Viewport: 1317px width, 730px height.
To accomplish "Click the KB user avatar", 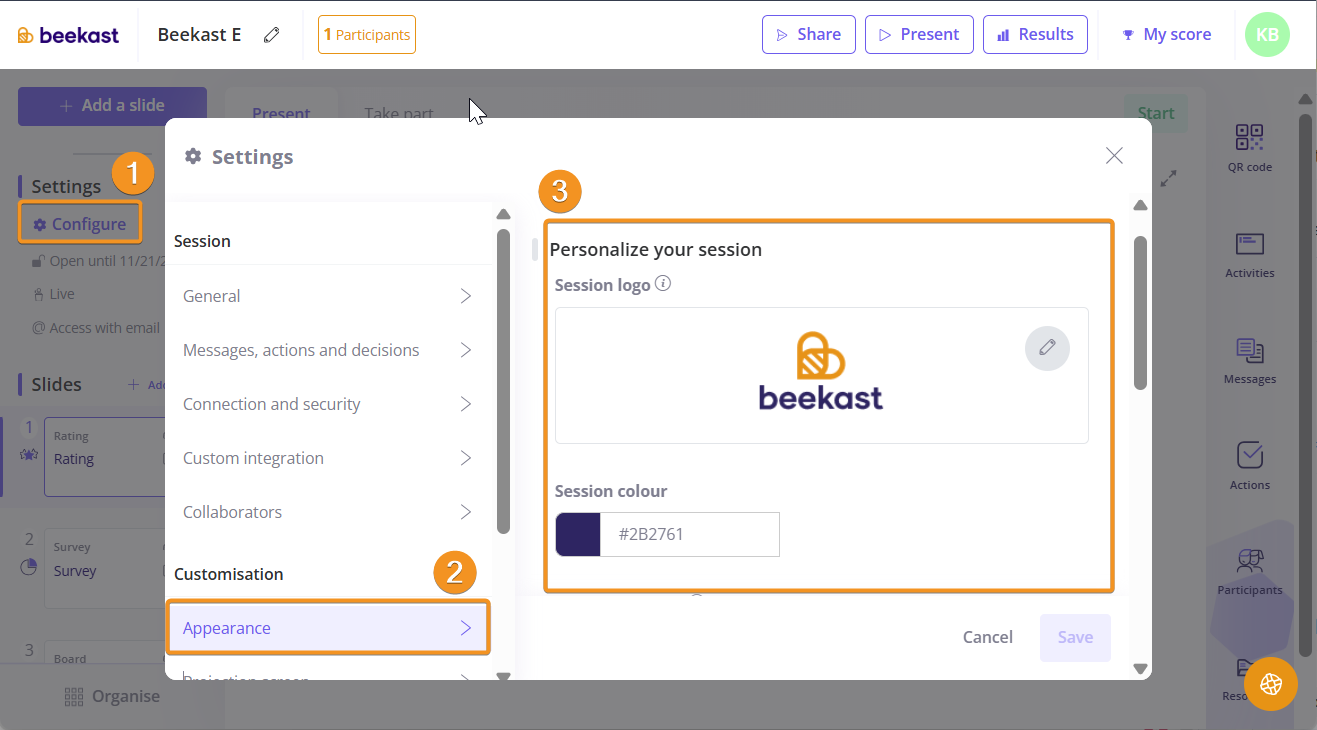I will (1266, 35).
